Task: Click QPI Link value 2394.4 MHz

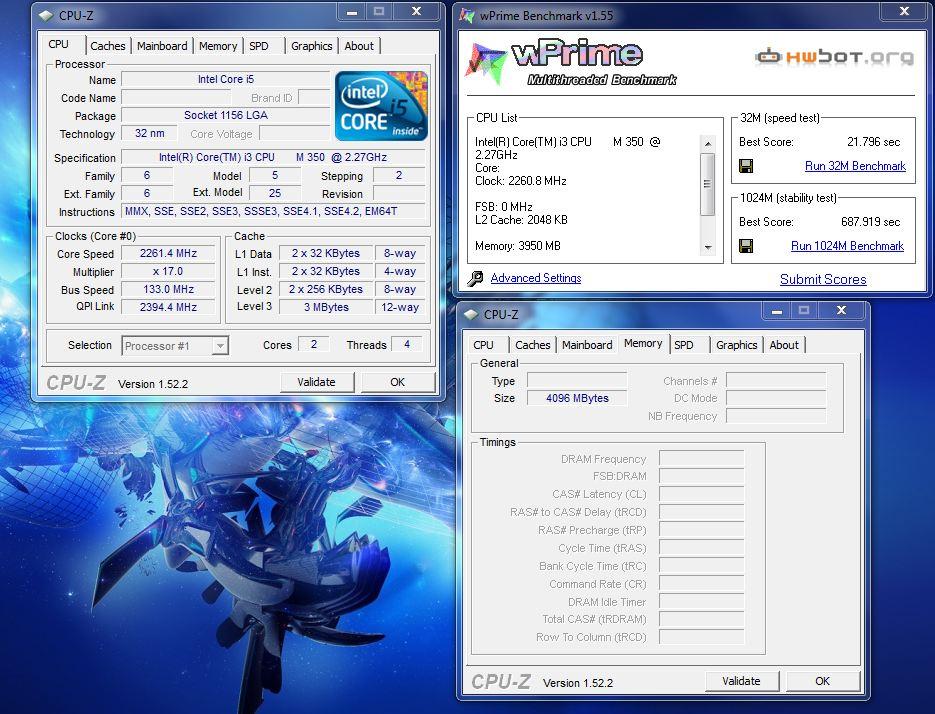Action: [168, 307]
